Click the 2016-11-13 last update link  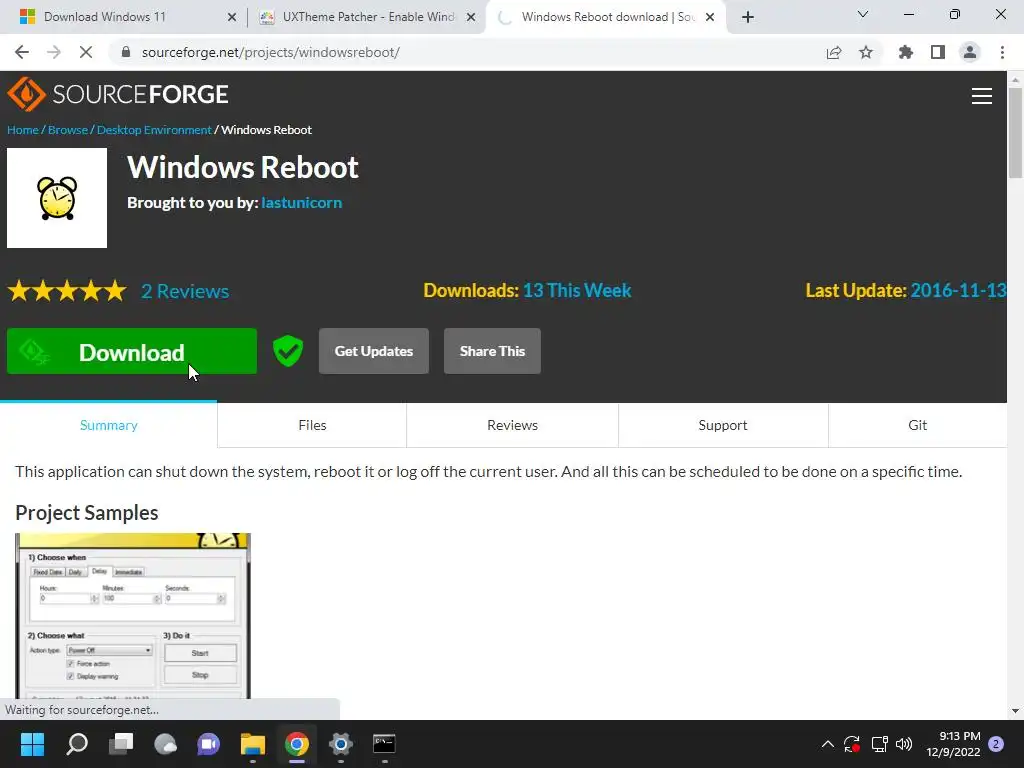[x=958, y=290]
